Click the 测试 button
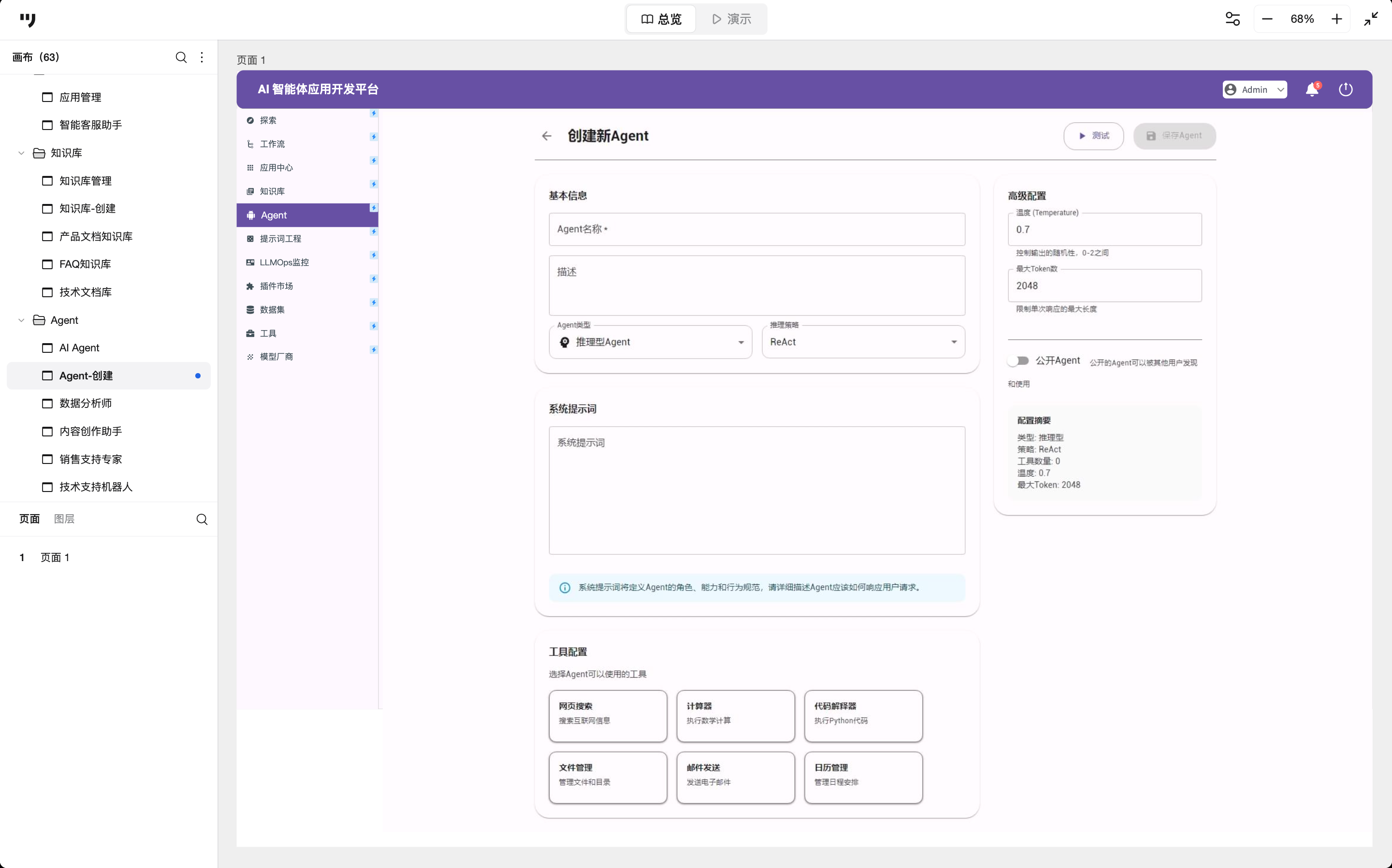 [x=1093, y=136]
